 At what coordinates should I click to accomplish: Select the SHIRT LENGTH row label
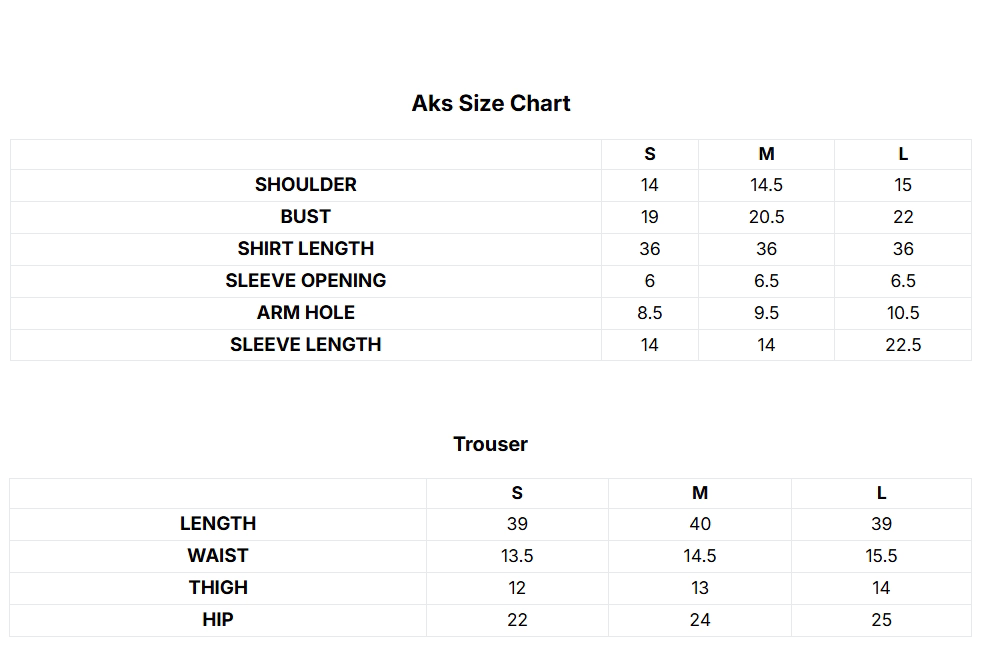306,249
